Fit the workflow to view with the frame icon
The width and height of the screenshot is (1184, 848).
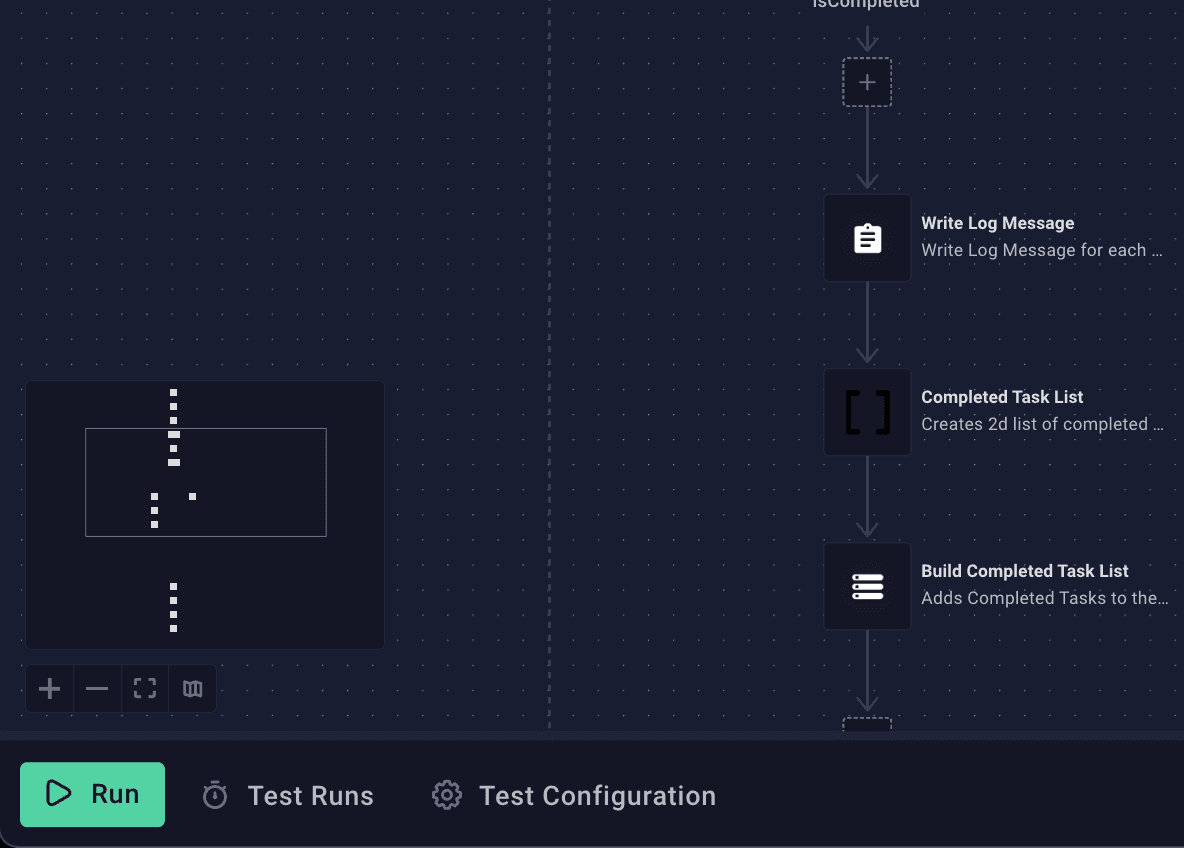point(145,689)
